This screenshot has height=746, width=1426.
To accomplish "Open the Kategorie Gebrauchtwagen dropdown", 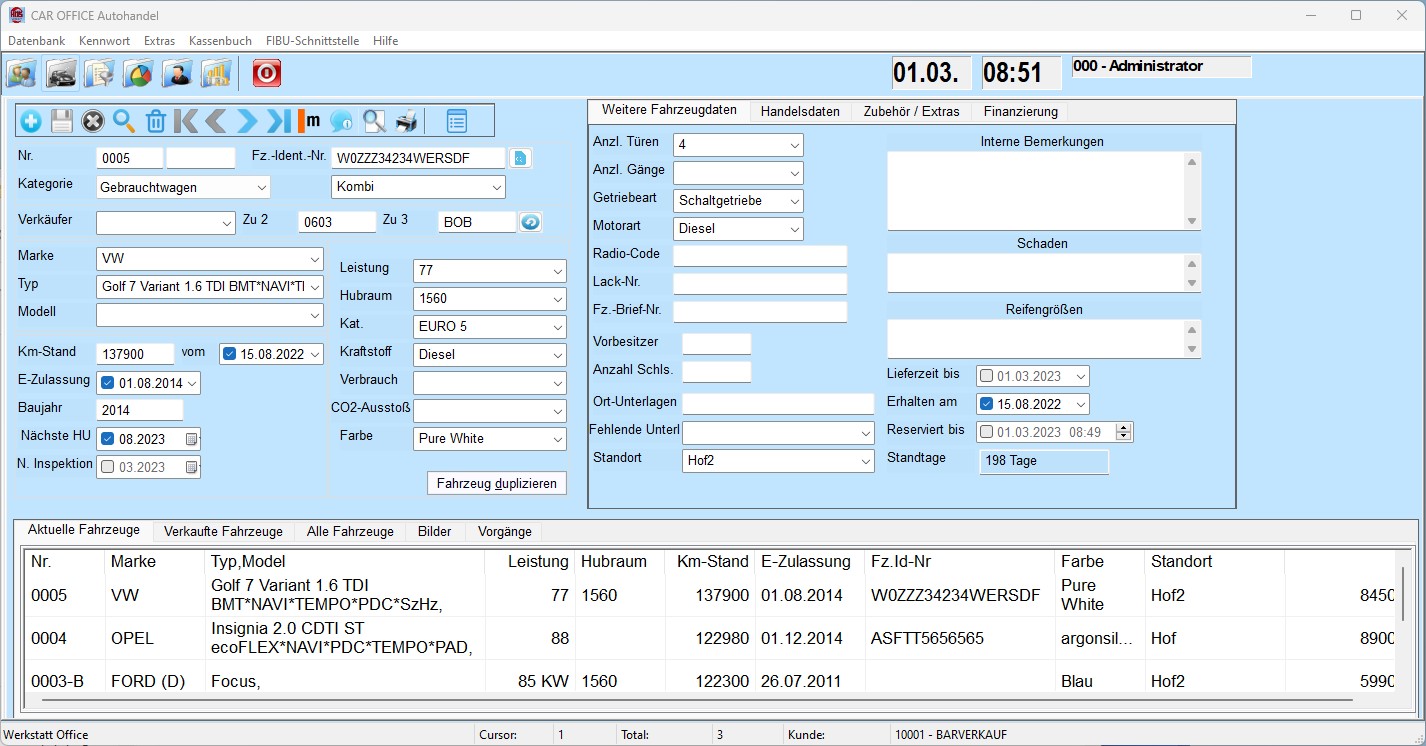I will click(x=183, y=187).
